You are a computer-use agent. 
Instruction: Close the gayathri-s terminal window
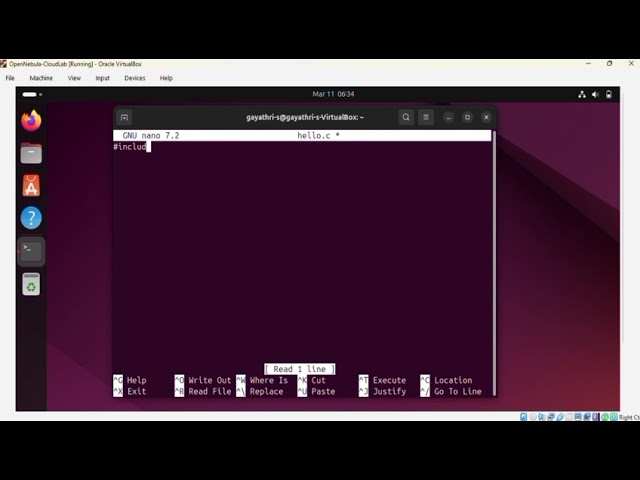coord(486,118)
